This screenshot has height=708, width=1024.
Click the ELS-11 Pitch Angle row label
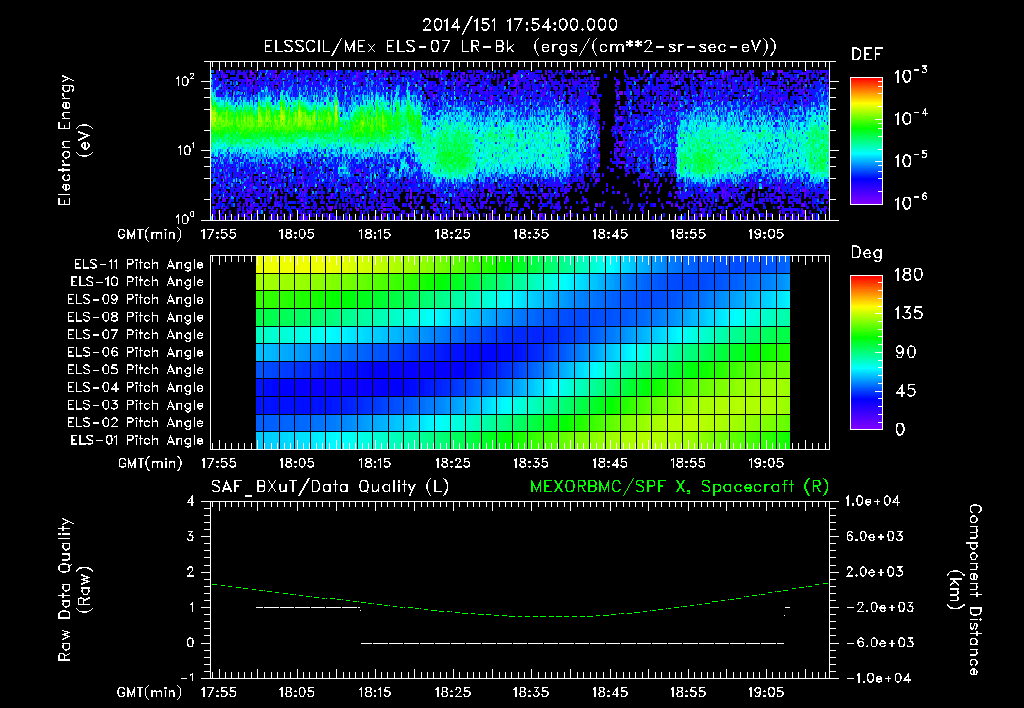click(x=138, y=265)
